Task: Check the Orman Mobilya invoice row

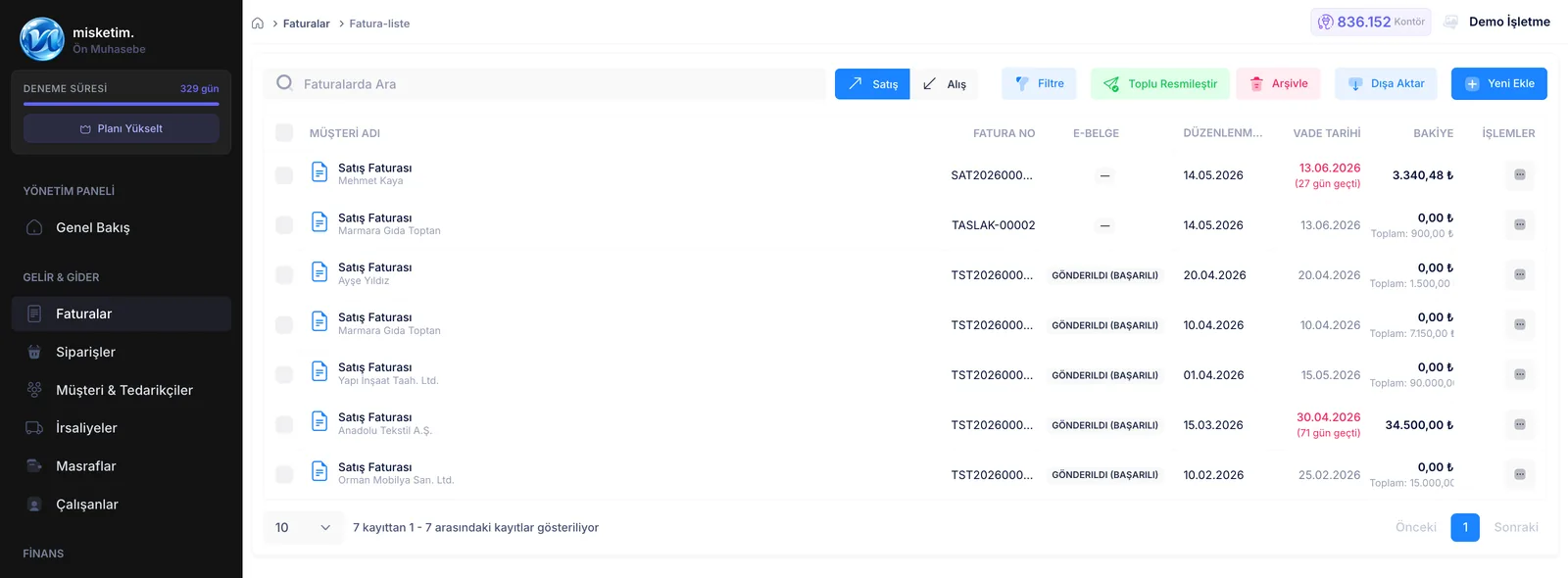Action: tap(284, 475)
